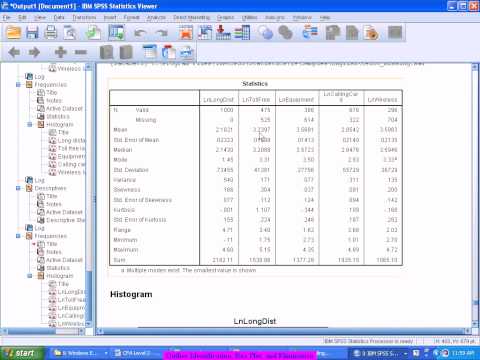Select the Descriptive Statistics outline item

pos(65,220)
